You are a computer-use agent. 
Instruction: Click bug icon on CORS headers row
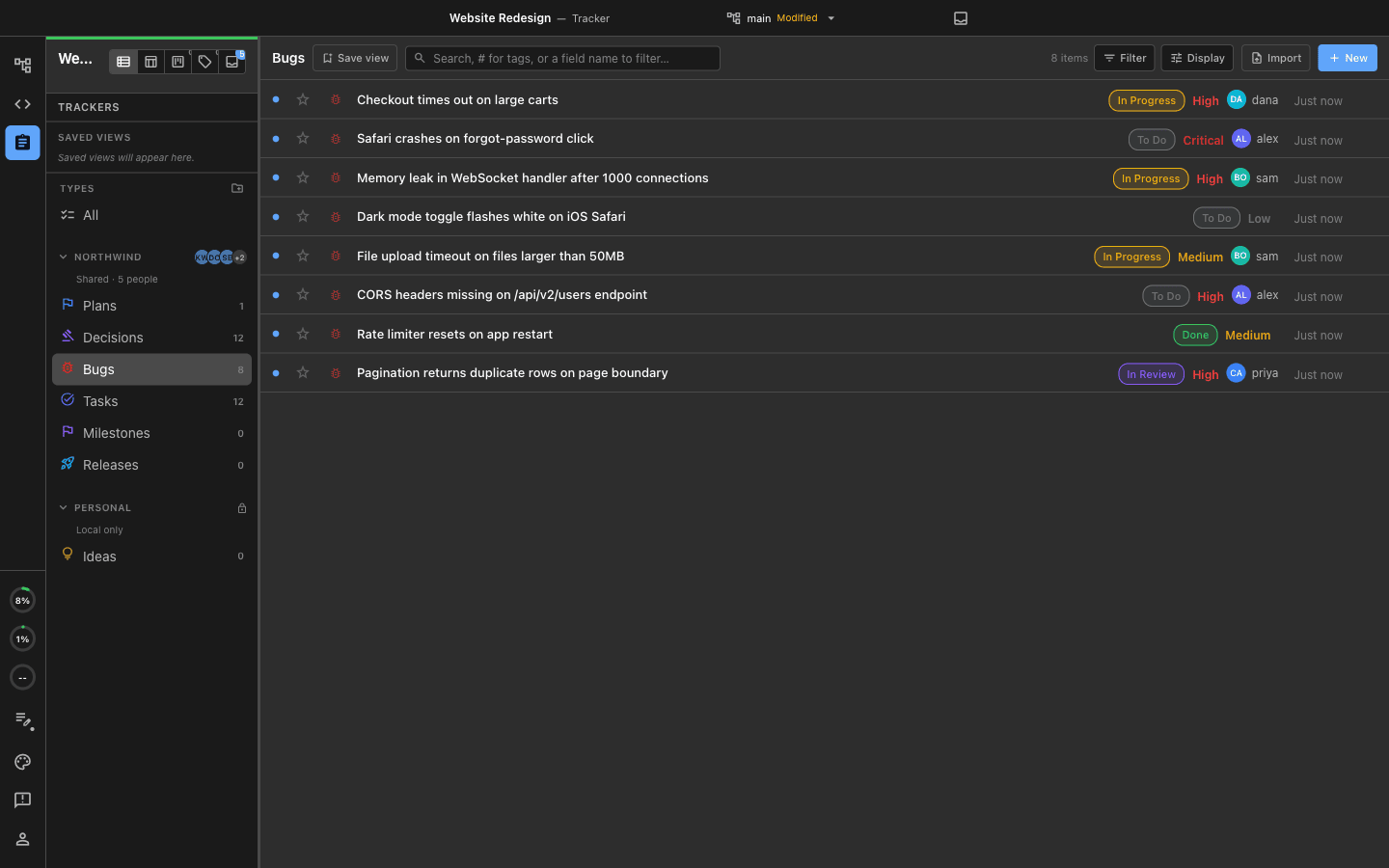[336, 295]
